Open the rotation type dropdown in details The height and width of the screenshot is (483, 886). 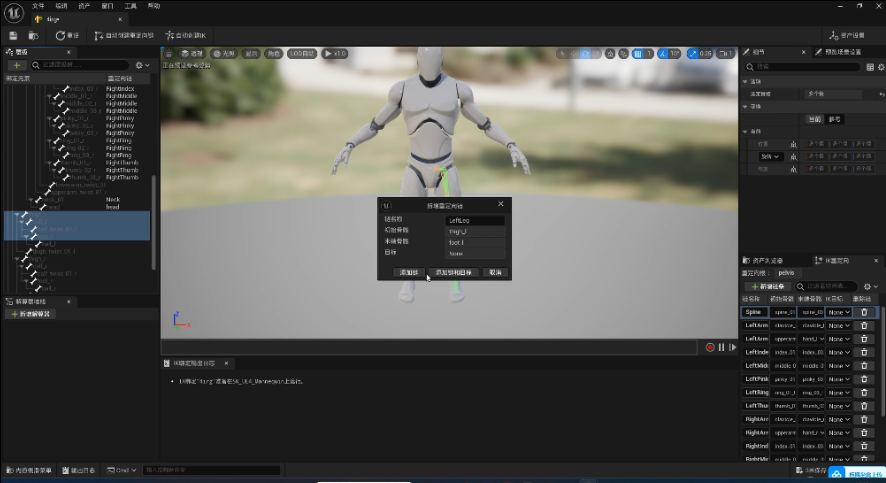tap(770, 156)
